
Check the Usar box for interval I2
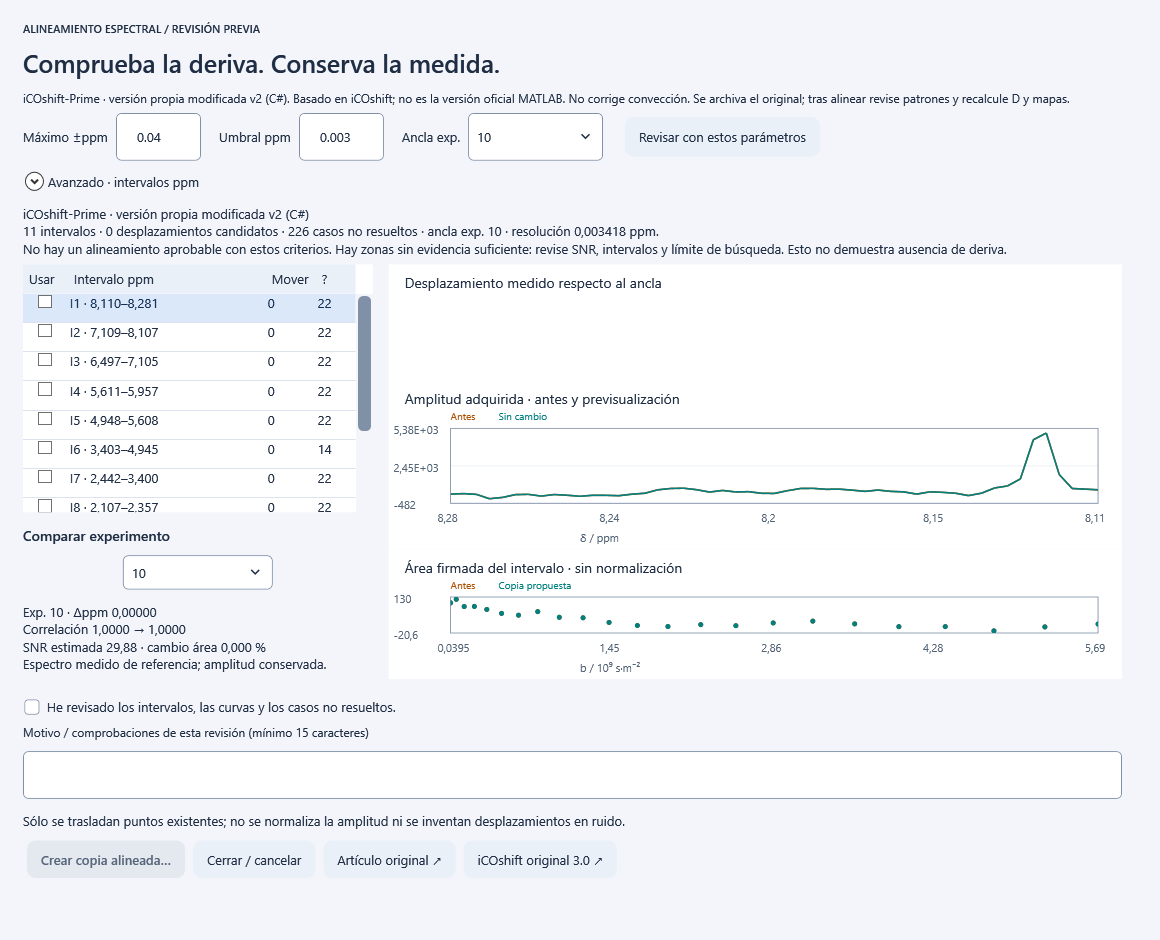[x=45, y=331]
